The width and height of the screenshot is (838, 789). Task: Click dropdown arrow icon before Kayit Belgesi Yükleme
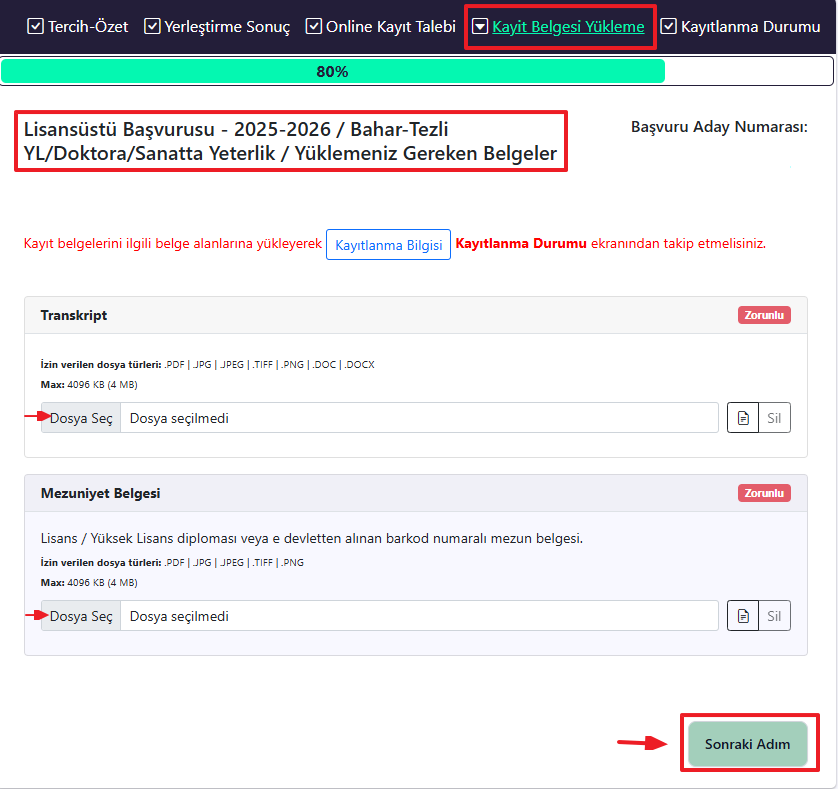click(x=480, y=27)
